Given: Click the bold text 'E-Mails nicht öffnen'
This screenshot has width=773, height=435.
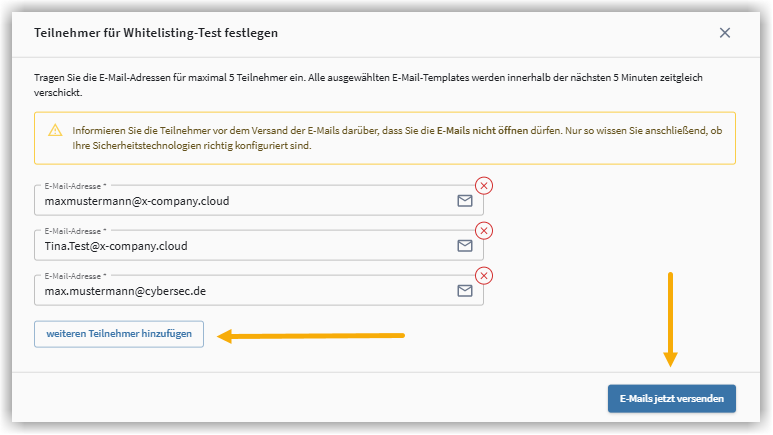Looking at the screenshot, I should click(x=482, y=131).
